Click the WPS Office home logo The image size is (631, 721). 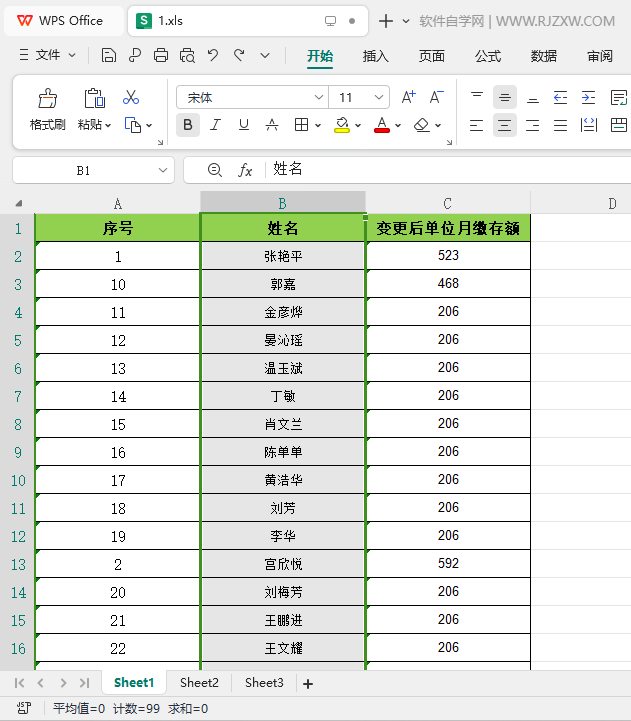60,21
